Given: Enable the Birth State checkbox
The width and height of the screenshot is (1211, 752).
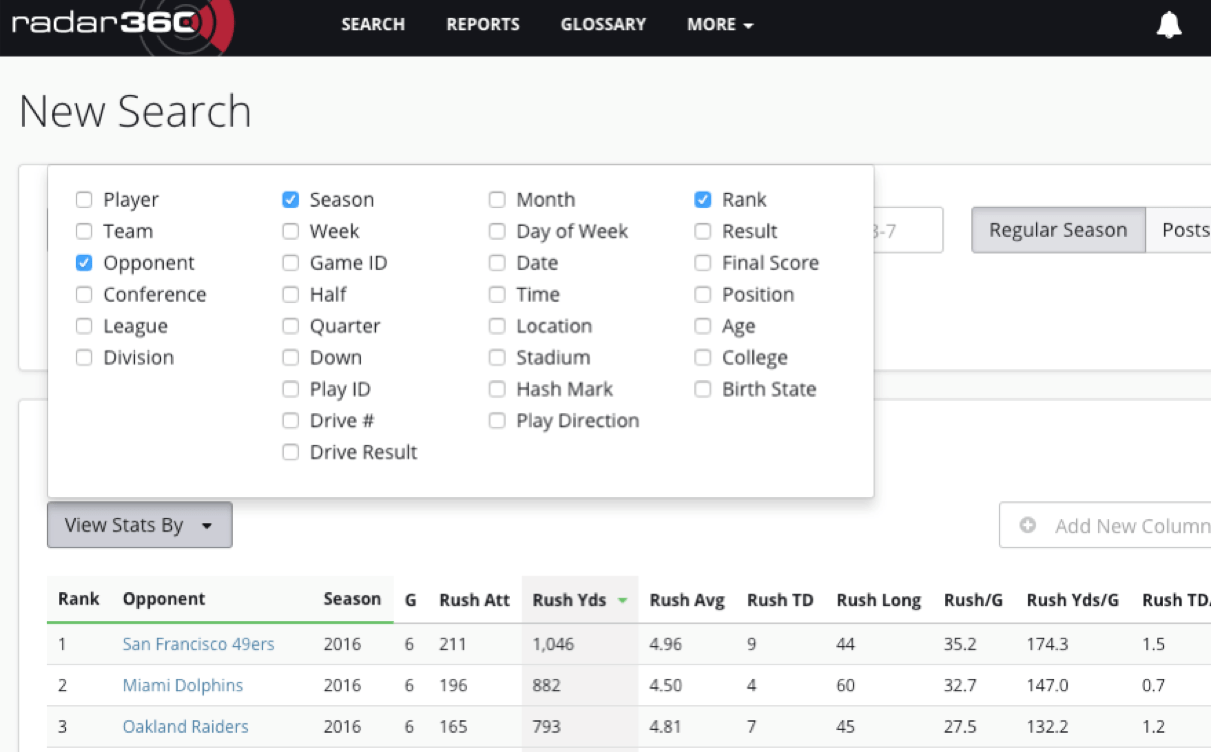Looking at the screenshot, I should pyautogui.click(x=703, y=389).
